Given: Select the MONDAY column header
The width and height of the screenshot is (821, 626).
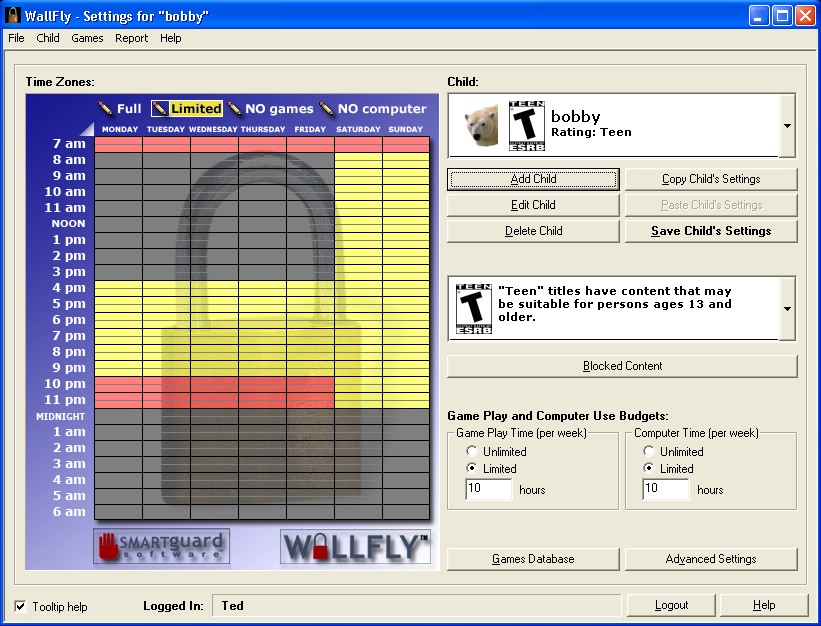Looking at the screenshot, I should click(x=120, y=129).
